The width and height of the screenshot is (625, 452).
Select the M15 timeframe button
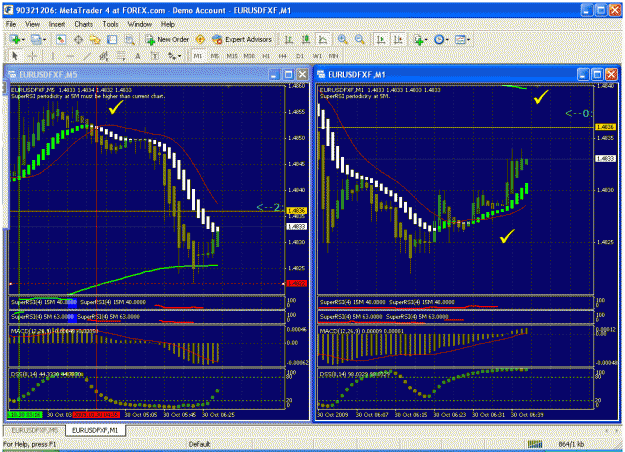(232, 56)
